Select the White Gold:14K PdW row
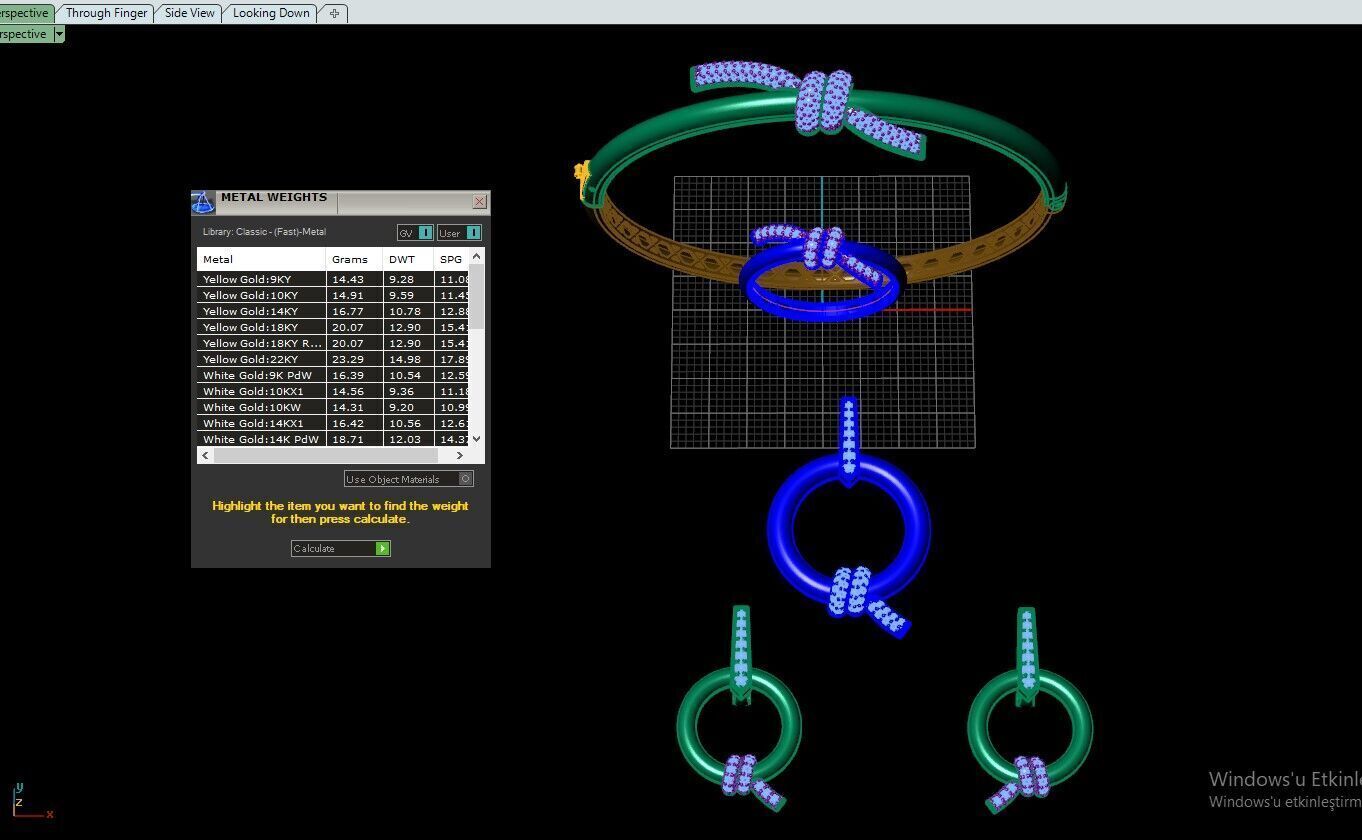 pyautogui.click(x=333, y=438)
